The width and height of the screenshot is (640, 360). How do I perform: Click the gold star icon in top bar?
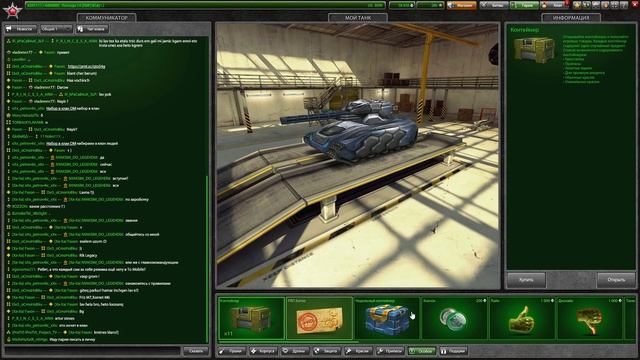(577, 5)
